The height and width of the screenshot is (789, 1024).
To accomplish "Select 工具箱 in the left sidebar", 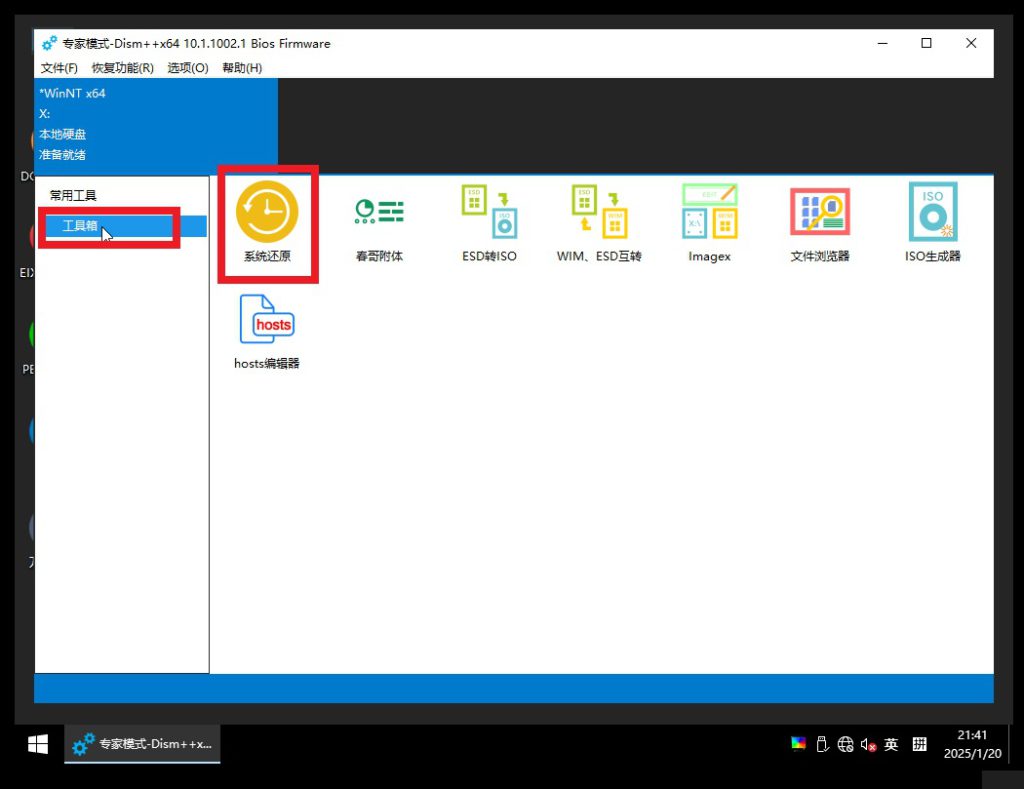I will tap(81, 226).
